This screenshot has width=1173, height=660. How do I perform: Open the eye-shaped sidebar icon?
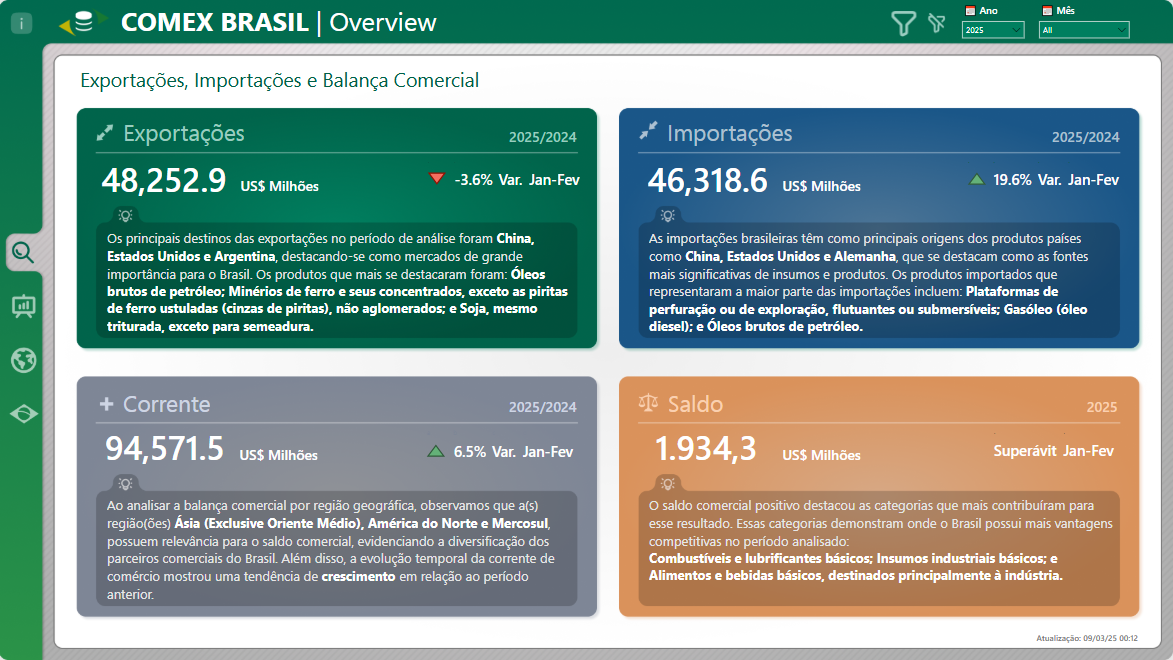[x=23, y=414]
